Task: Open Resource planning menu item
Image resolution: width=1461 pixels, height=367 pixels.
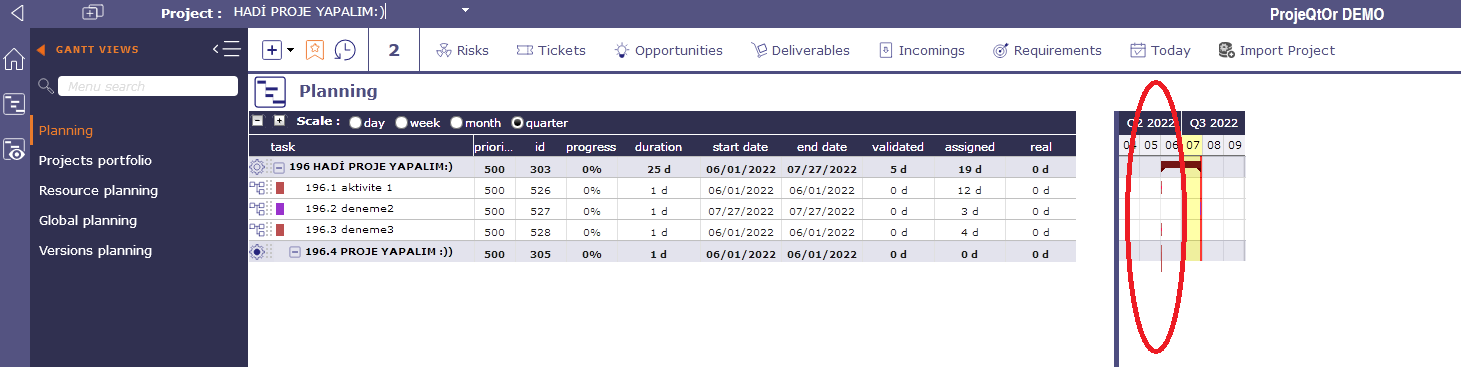Action: pos(98,190)
